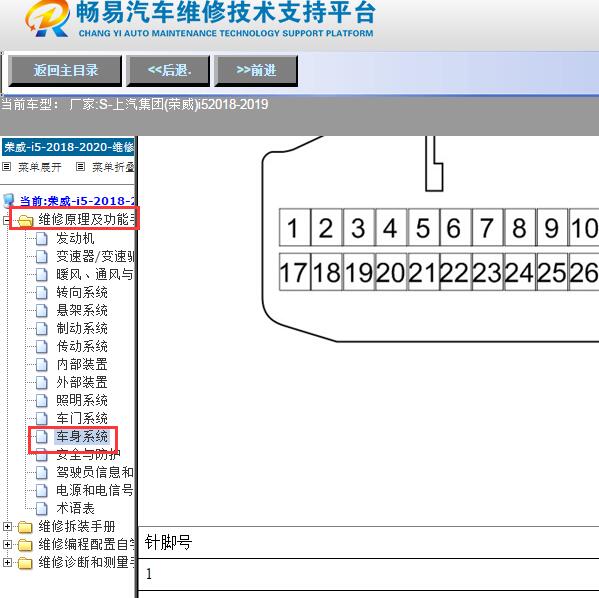599x598 pixels.
Task: Open the 制动系统 page
Action: point(82,328)
